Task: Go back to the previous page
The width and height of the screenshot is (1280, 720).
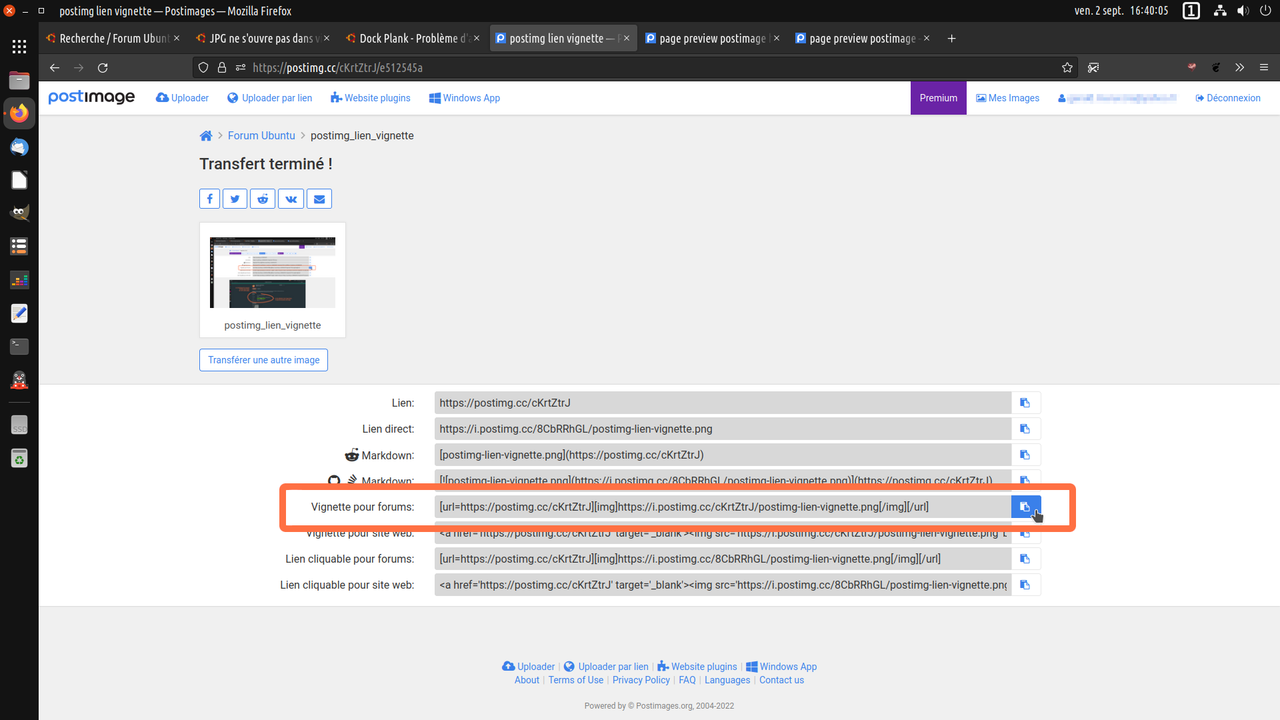Action: pos(55,68)
